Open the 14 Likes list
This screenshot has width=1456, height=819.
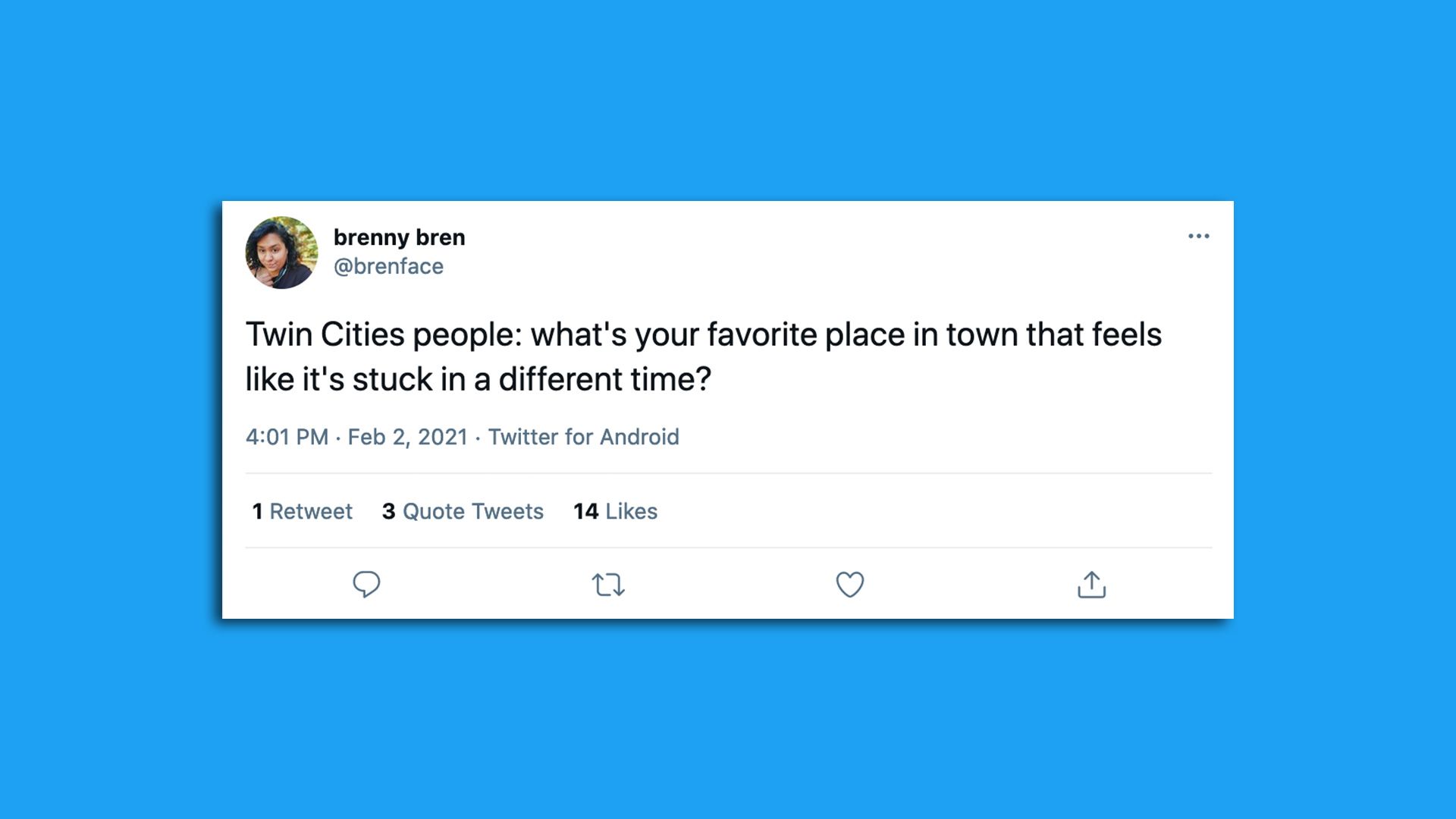point(616,511)
